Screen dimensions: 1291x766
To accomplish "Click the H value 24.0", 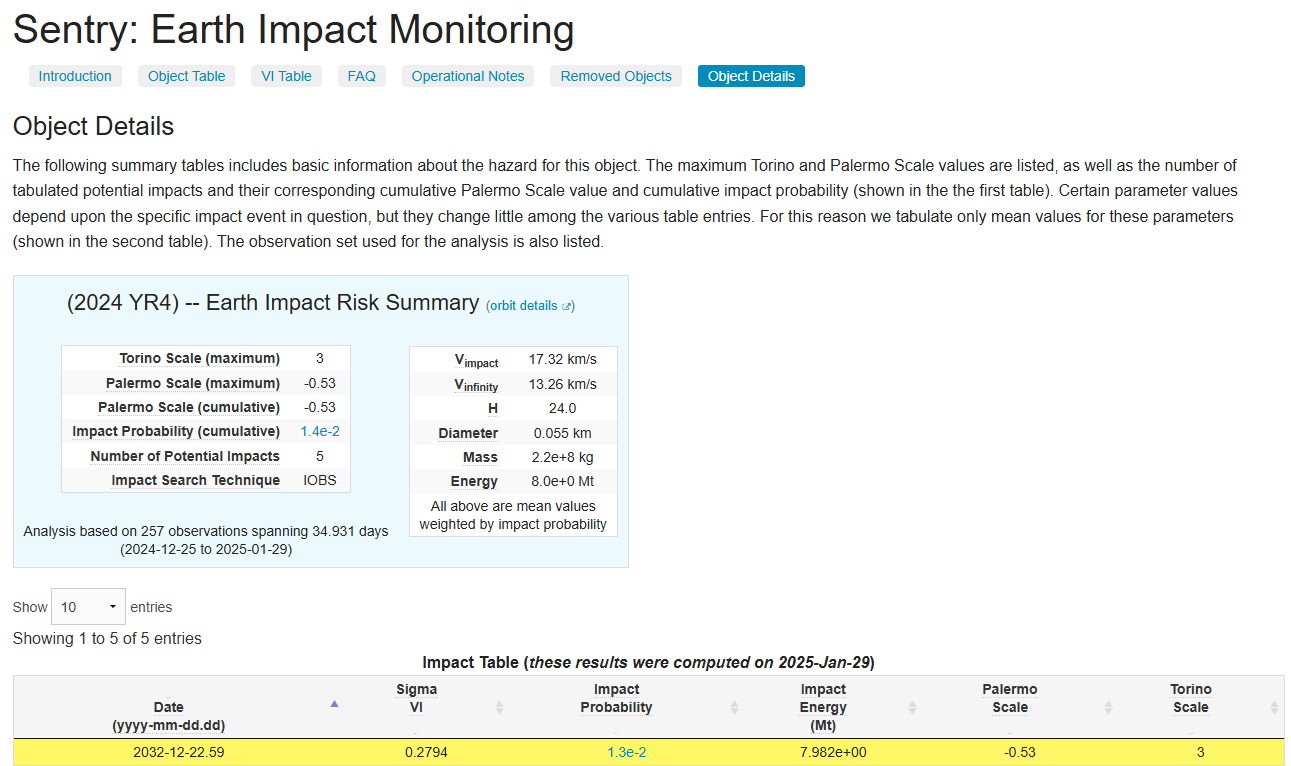I will (x=563, y=408).
